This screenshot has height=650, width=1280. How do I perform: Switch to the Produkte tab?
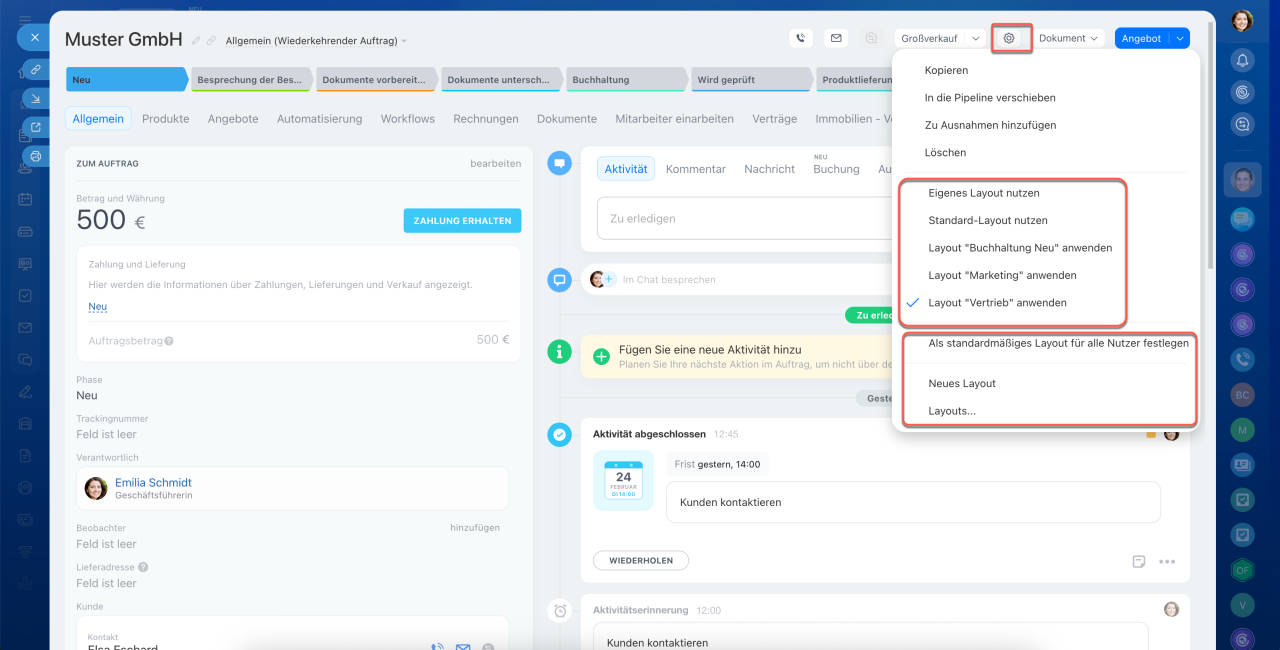(x=165, y=118)
